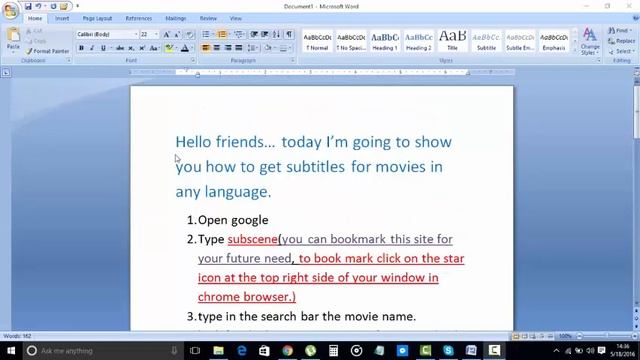Justify the text
The image size is (640, 360).
239,48
